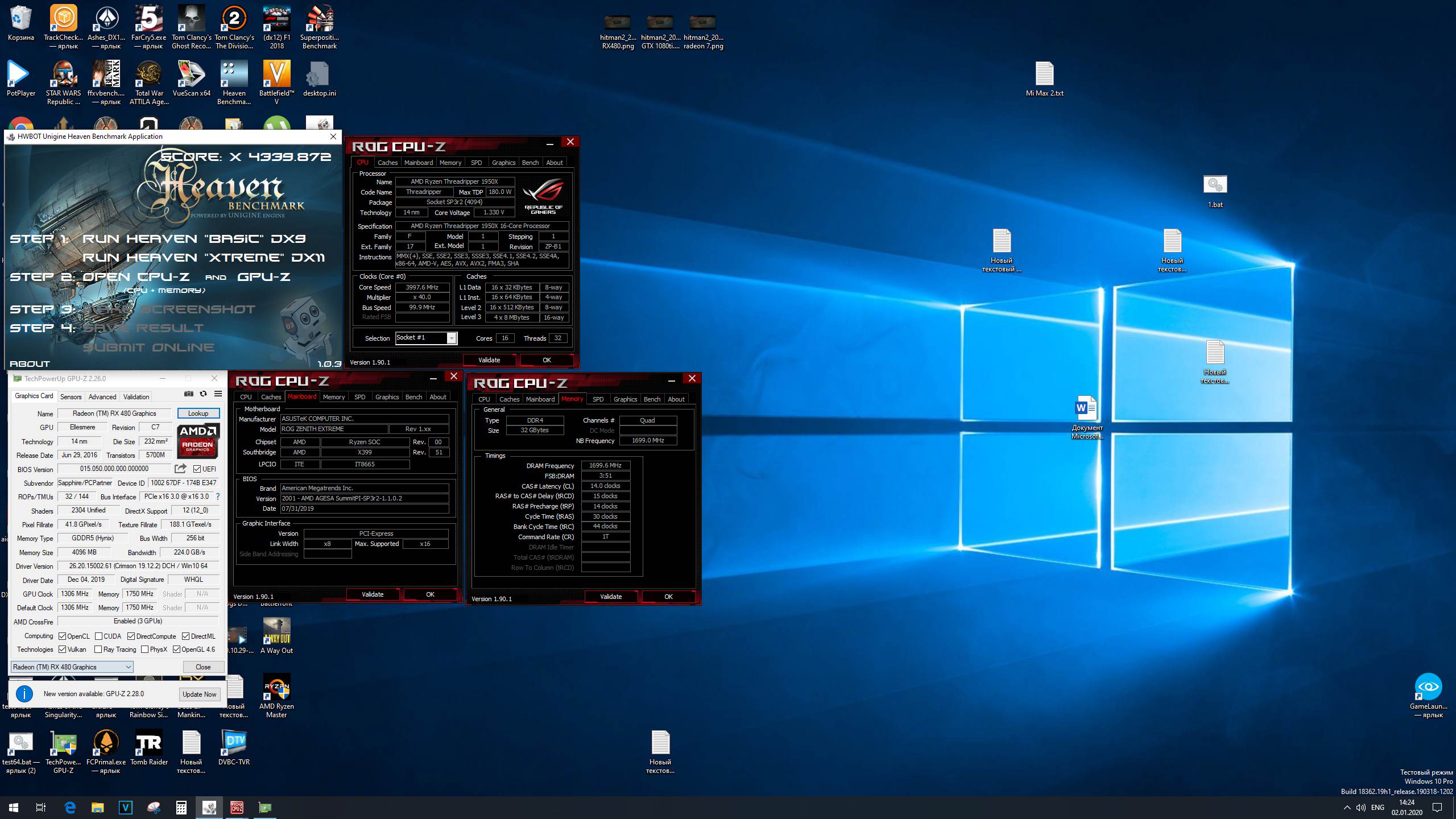Open the volume control in system tray
This screenshot has height=819, width=1456.
(1361, 808)
